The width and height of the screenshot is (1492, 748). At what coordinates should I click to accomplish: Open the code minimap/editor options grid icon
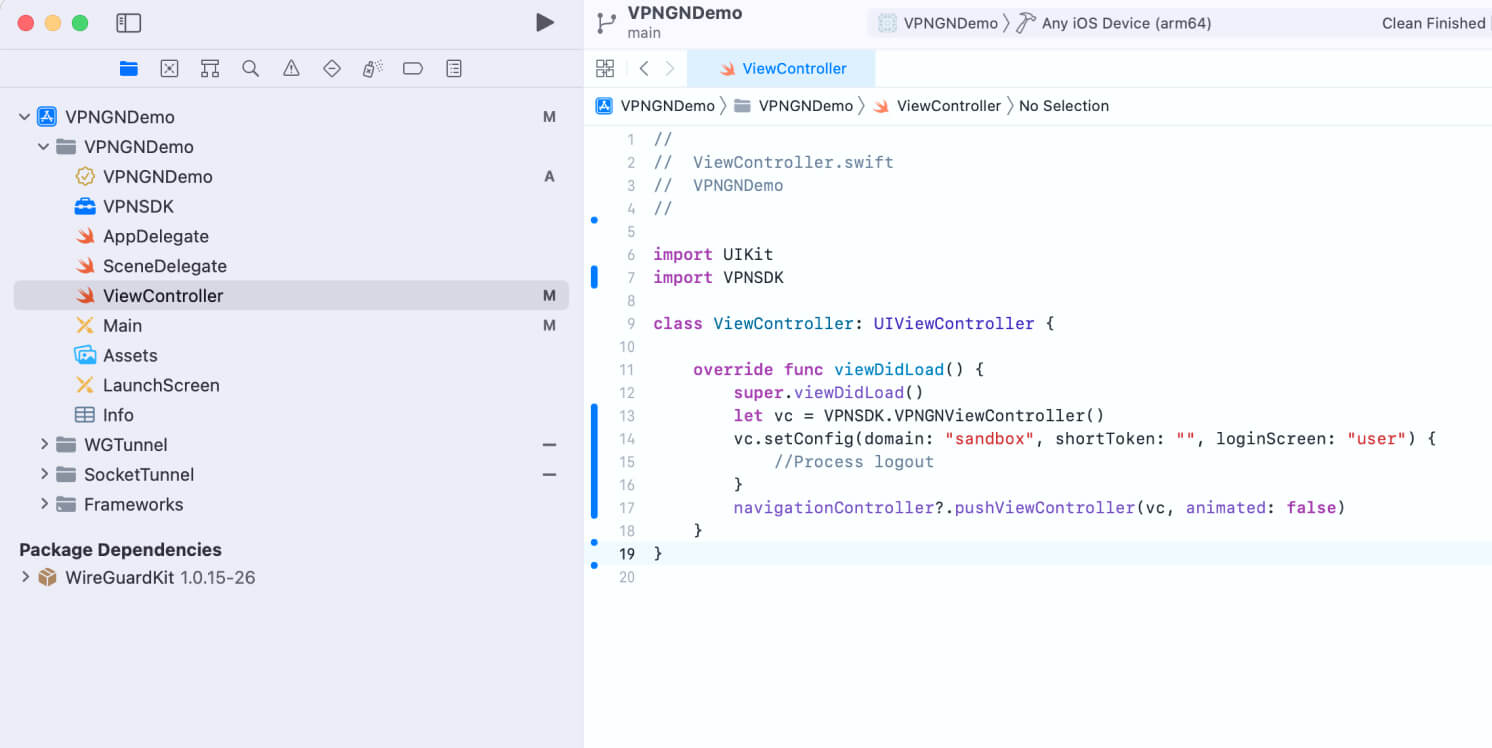[605, 68]
